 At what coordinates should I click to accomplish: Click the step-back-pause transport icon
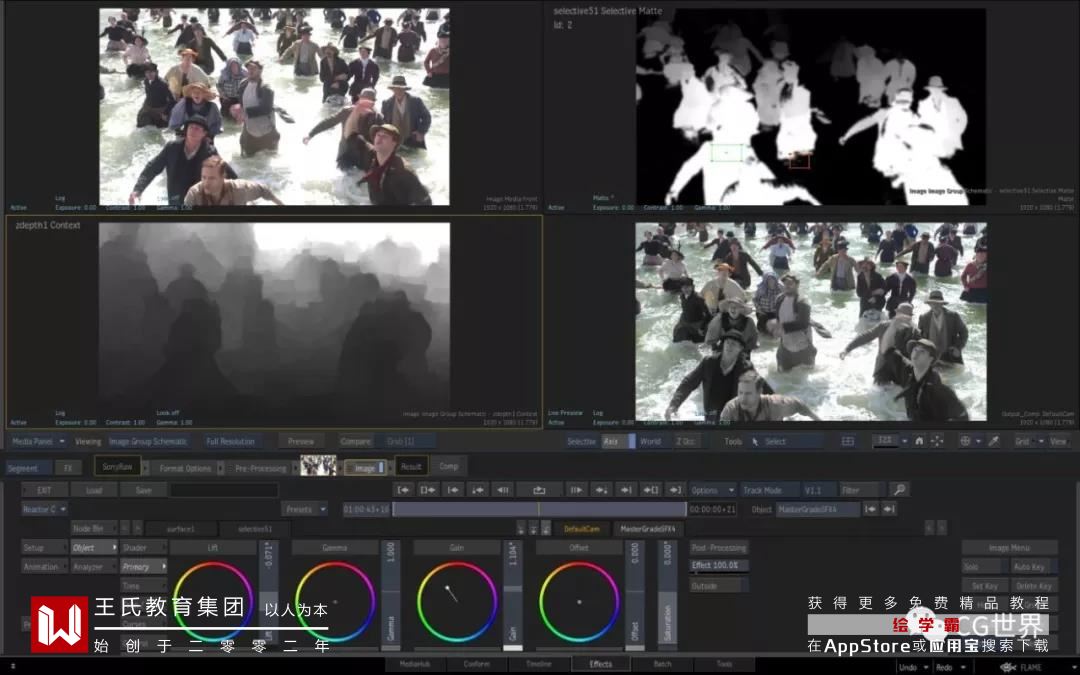(x=503, y=490)
